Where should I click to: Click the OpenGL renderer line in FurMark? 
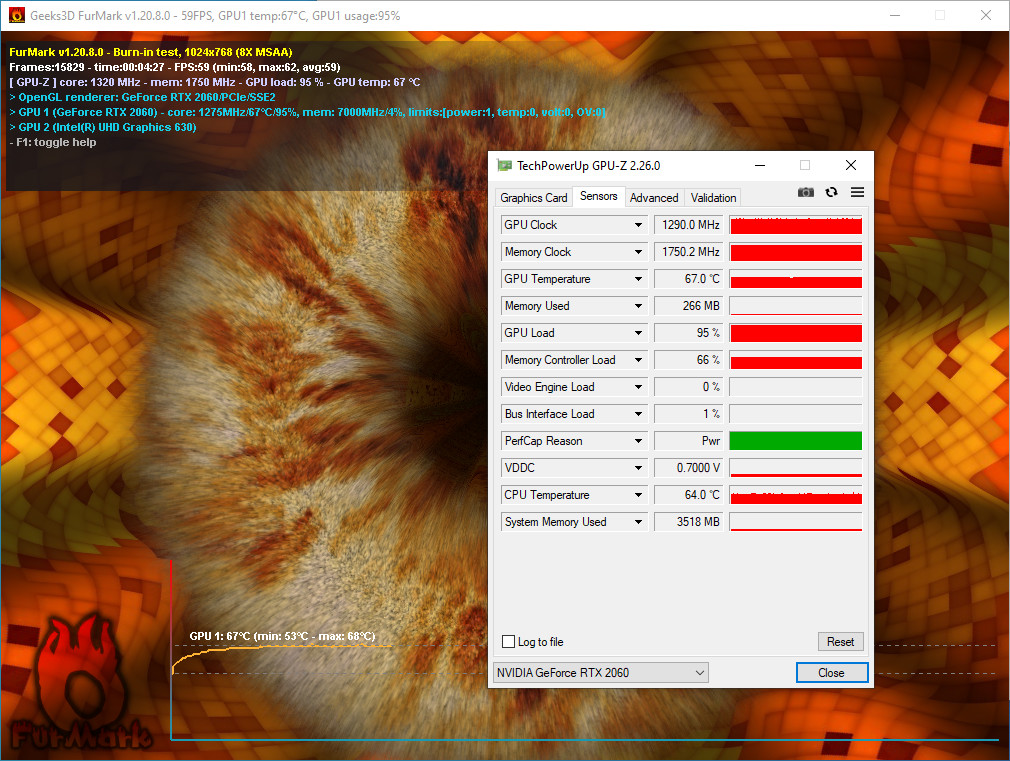coord(142,97)
